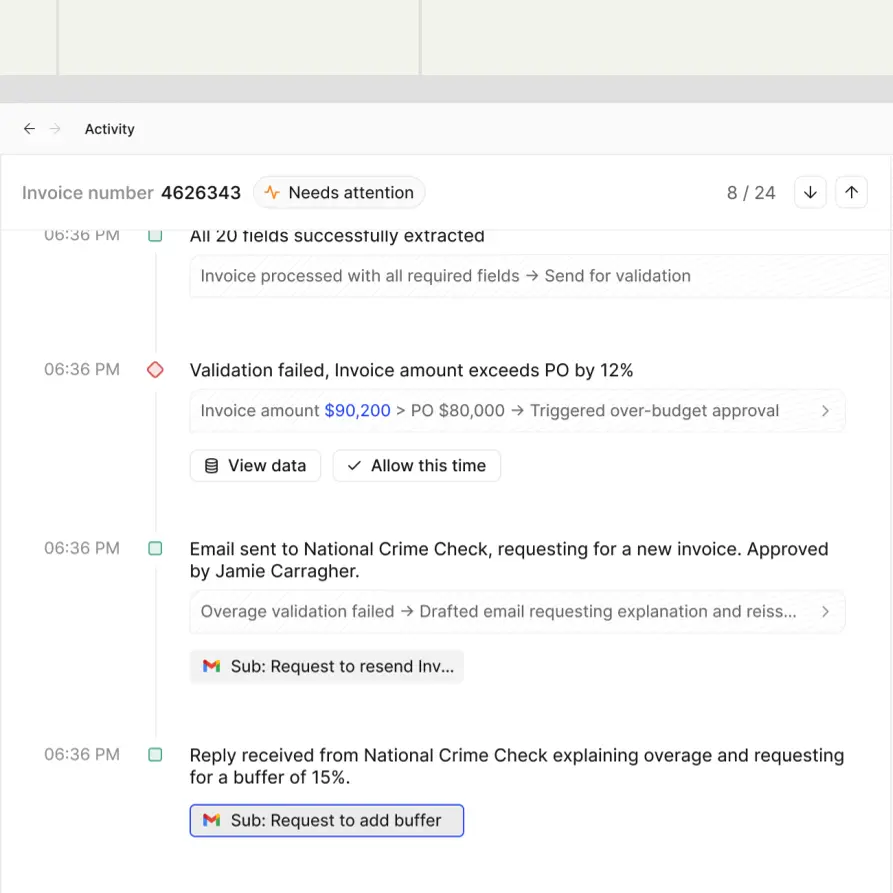This screenshot has width=893, height=893.
Task: Go to next invoice with down arrow
Action: pos(810,193)
